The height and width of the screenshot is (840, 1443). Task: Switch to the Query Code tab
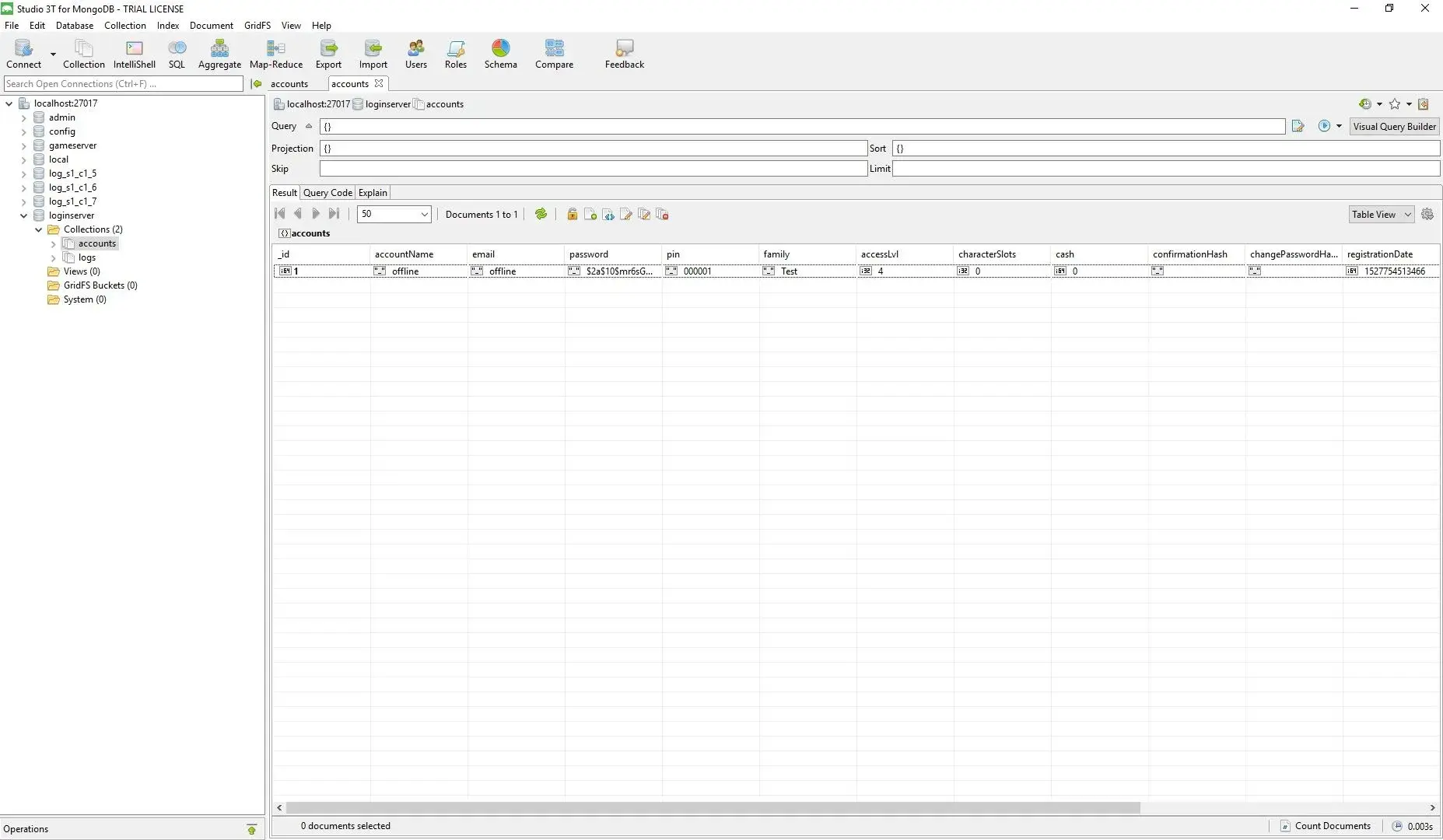[327, 192]
